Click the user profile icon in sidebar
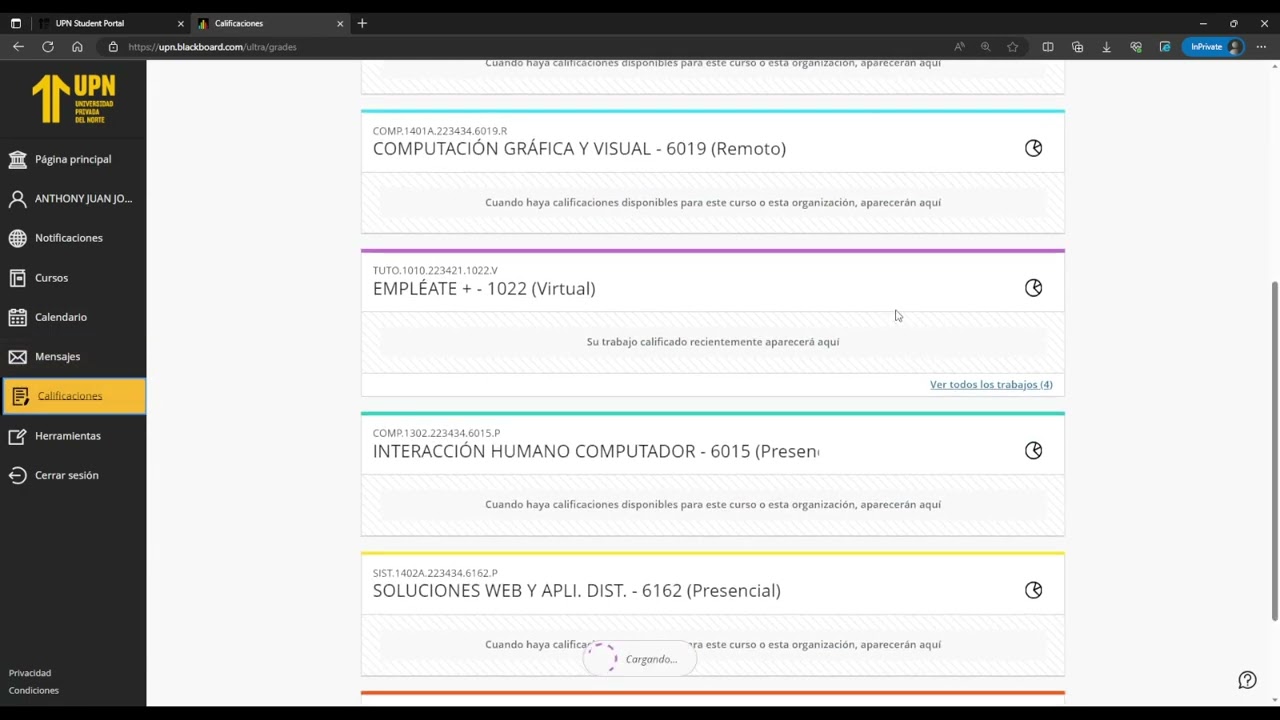1280x720 pixels. pos(17,198)
